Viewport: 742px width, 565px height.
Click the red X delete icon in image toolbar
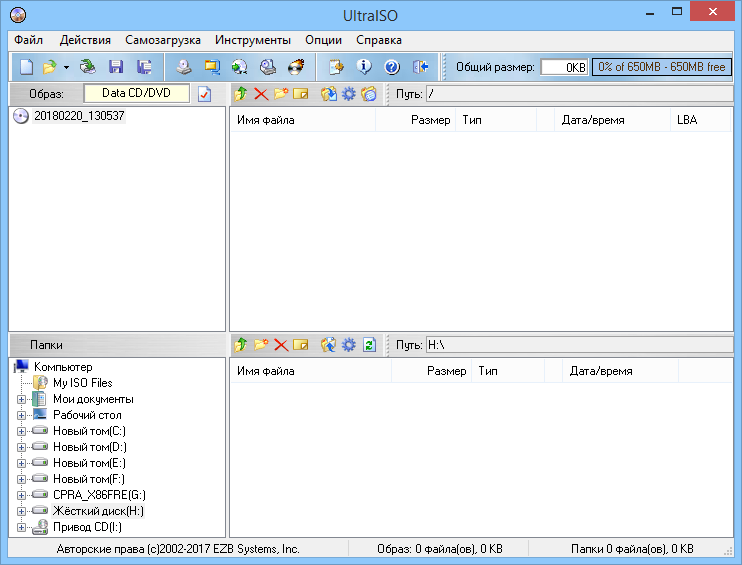(x=261, y=94)
